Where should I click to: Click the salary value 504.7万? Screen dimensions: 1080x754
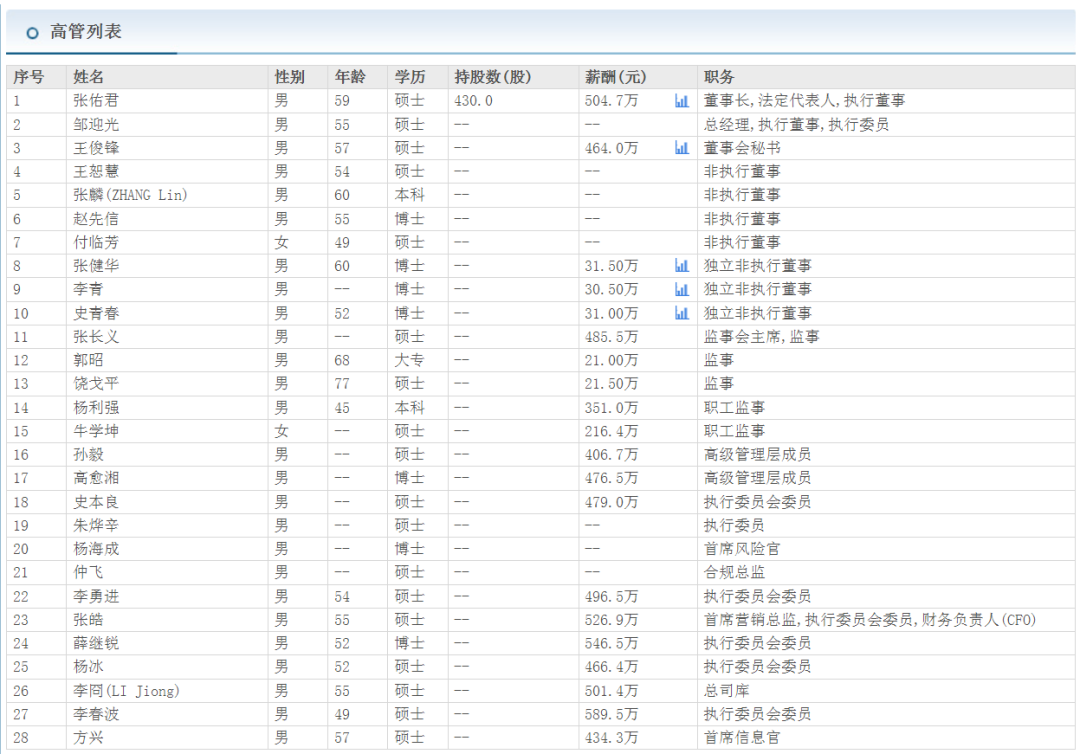(611, 101)
